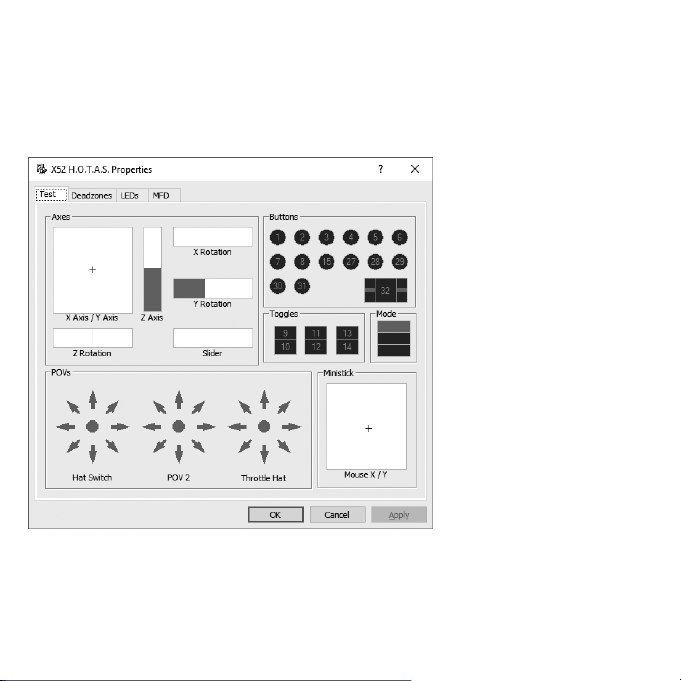Click the POV 2 left arrow
The height and width of the screenshot is (681, 681).
click(151, 427)
